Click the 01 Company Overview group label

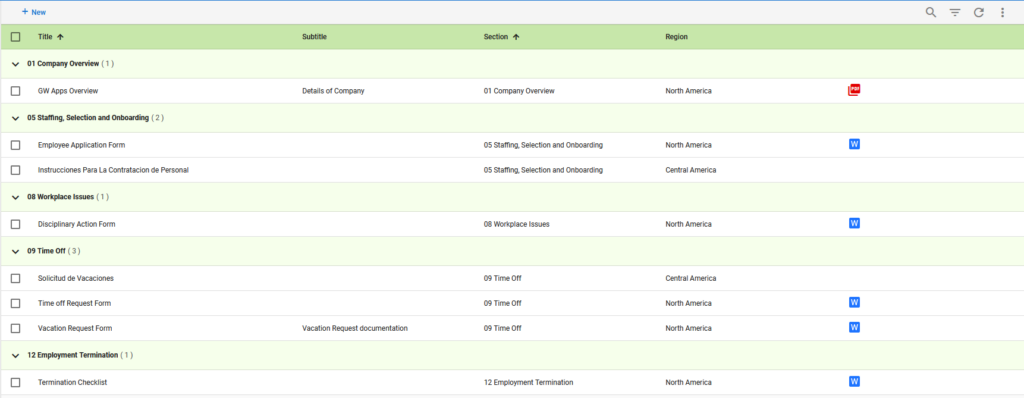(63, 64)
